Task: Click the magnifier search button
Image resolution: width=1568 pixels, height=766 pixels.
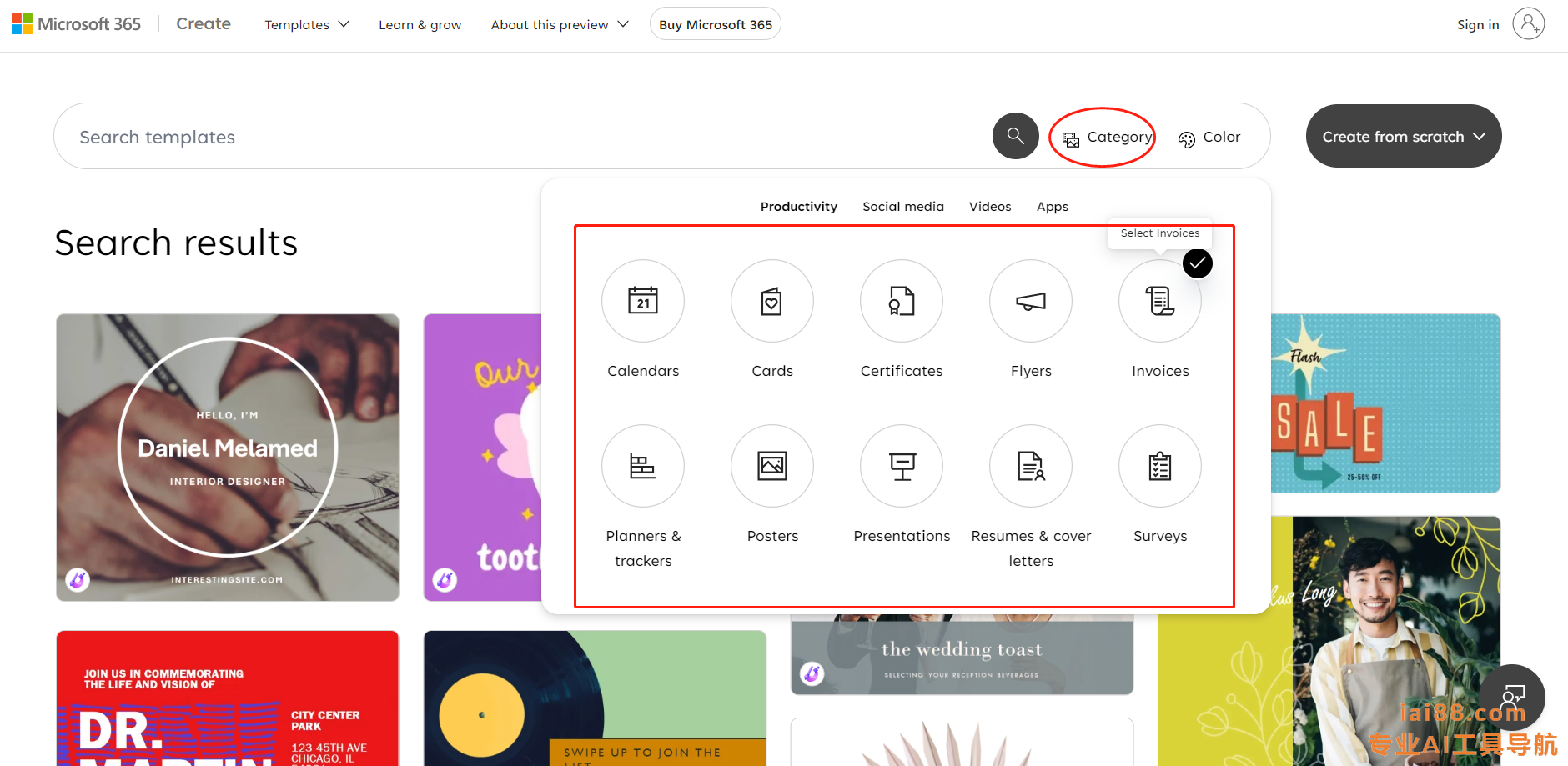Action: point(1015,136)
